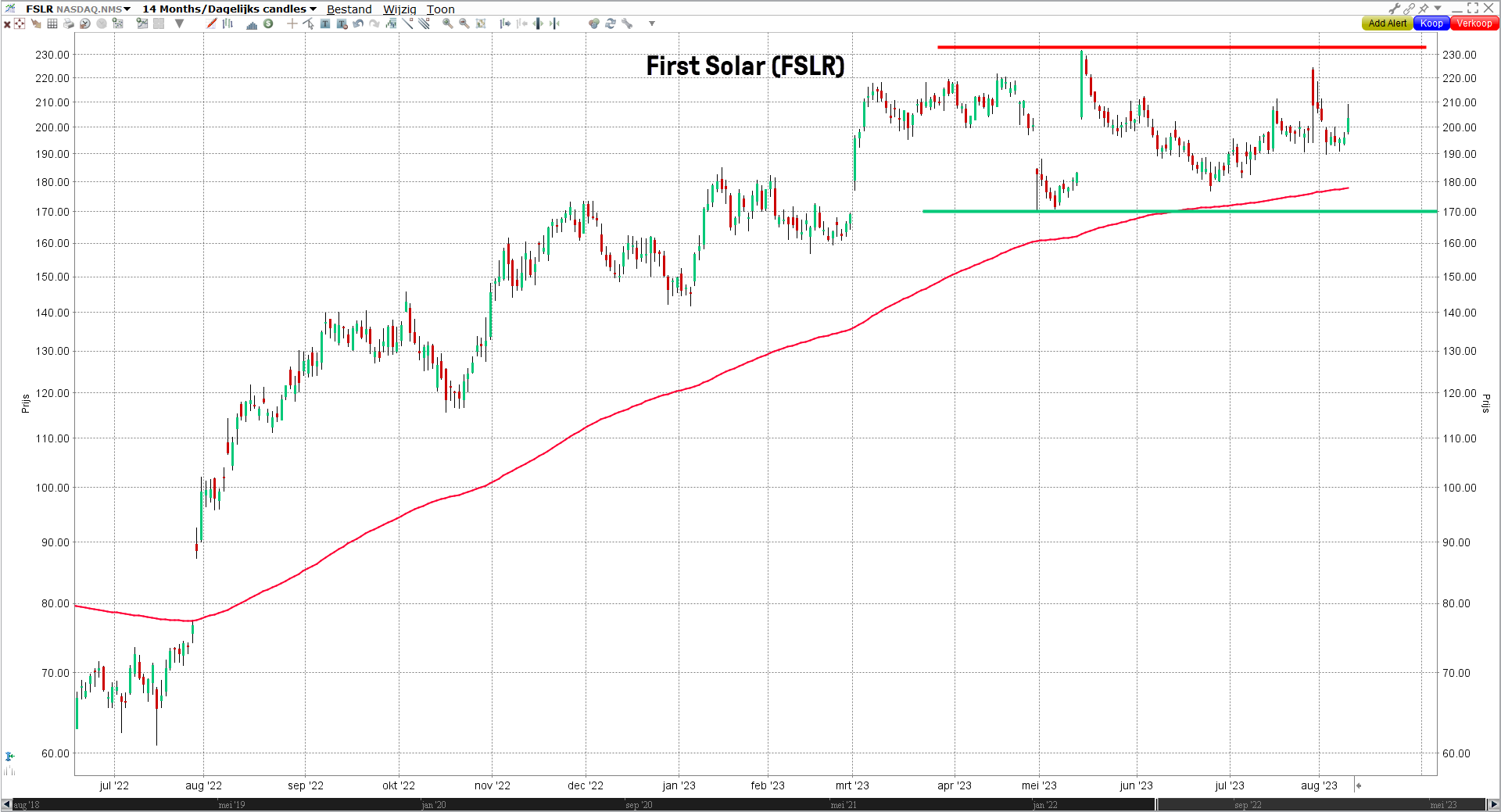Screen dimensions: 1501x812
Task: Click the bottom scrollbar right arrow
Action: [1493, 805]
